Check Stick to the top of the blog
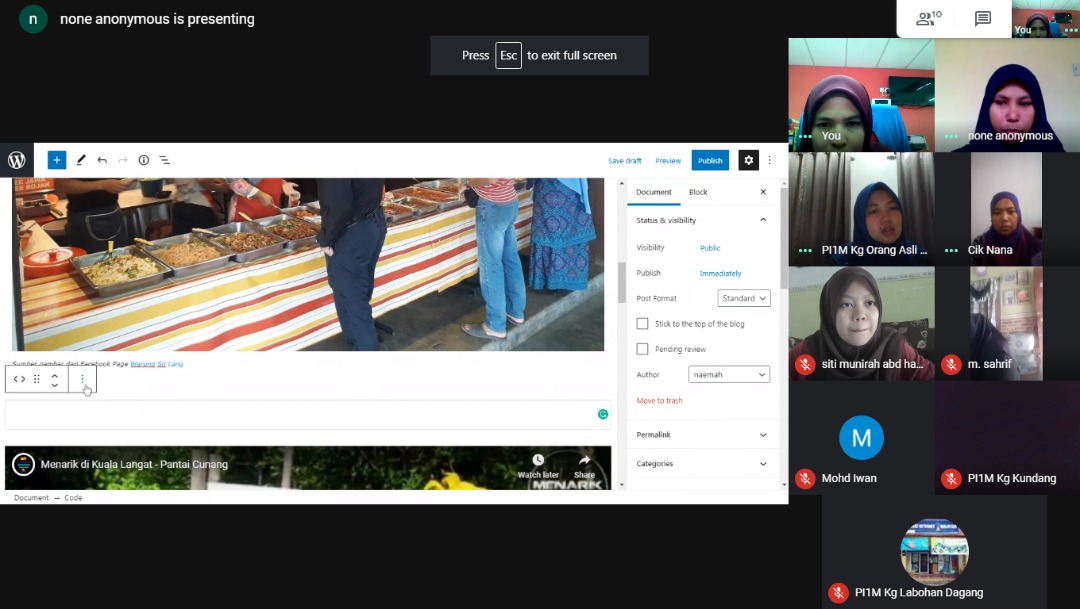The image size is (1080, 609). coord(642,324)
